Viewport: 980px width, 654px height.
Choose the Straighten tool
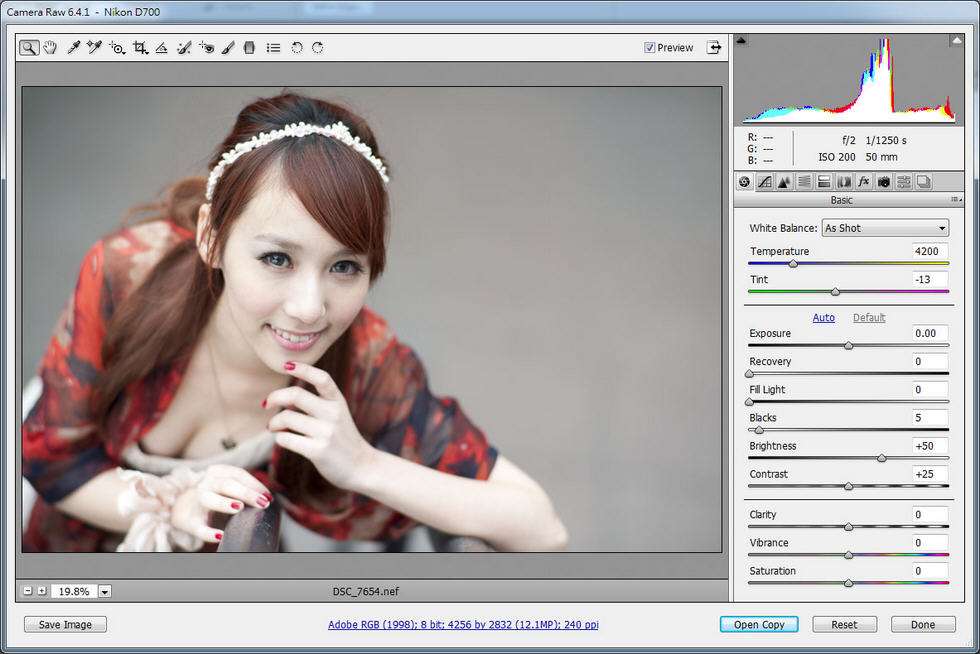point(161,48)
